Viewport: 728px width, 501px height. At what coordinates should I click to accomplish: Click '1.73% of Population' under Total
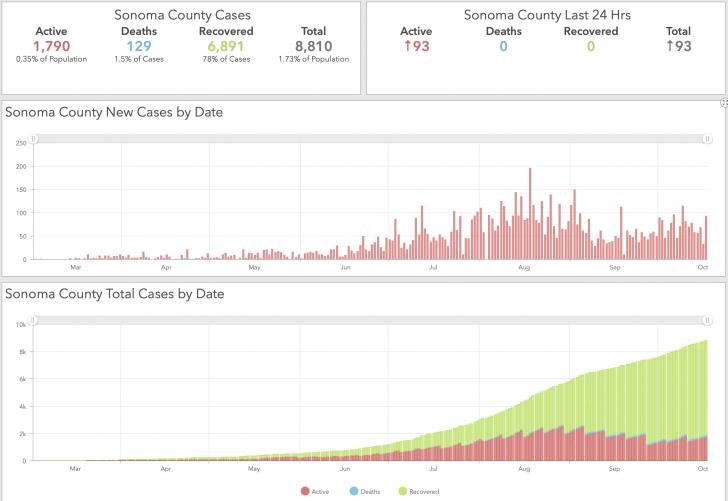[x=314, y=59]
